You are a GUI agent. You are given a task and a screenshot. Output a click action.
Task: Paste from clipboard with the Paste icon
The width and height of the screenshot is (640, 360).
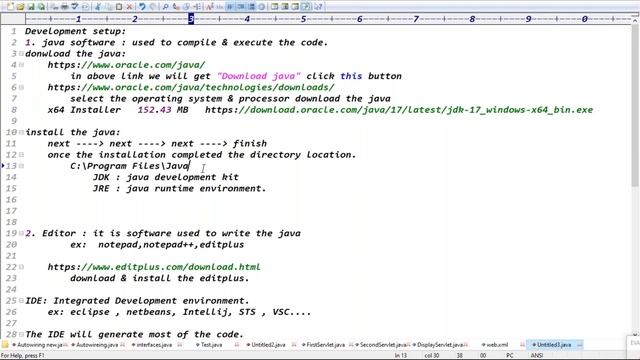pos(119,7)
